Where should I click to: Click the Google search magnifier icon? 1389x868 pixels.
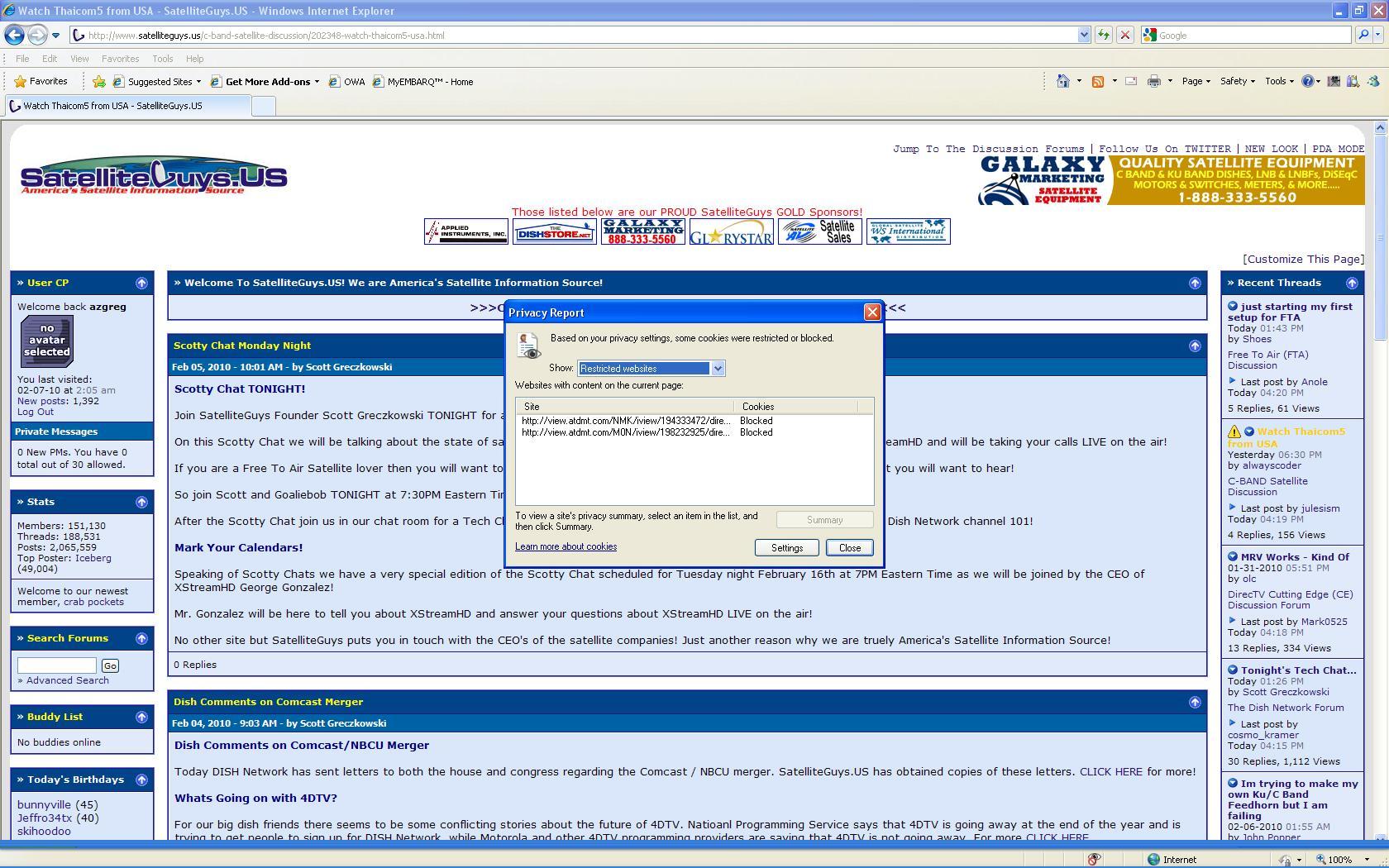pyautogui.click(x=1363, y=35)
